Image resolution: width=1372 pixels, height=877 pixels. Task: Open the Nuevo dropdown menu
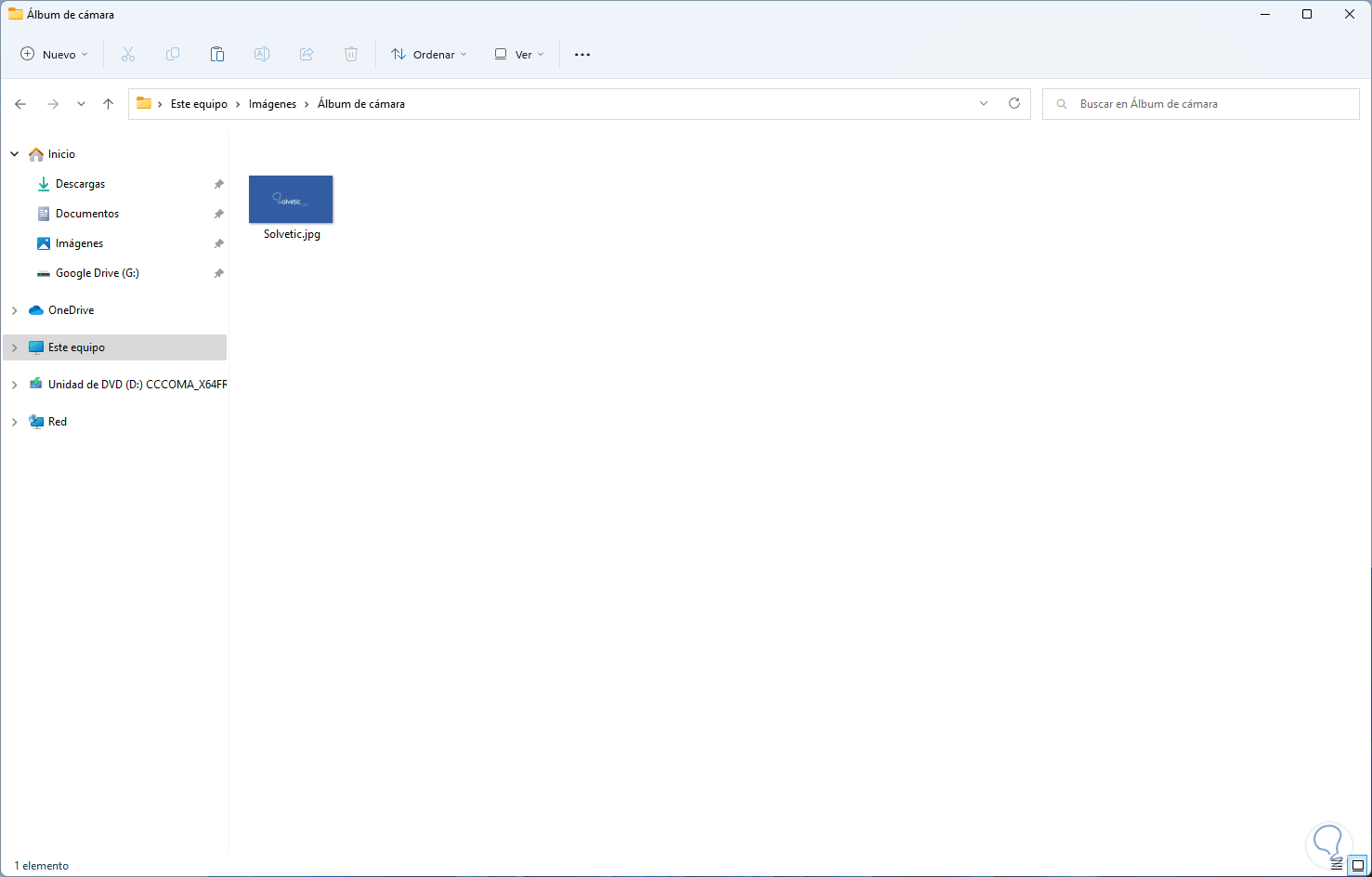(55, 55)
